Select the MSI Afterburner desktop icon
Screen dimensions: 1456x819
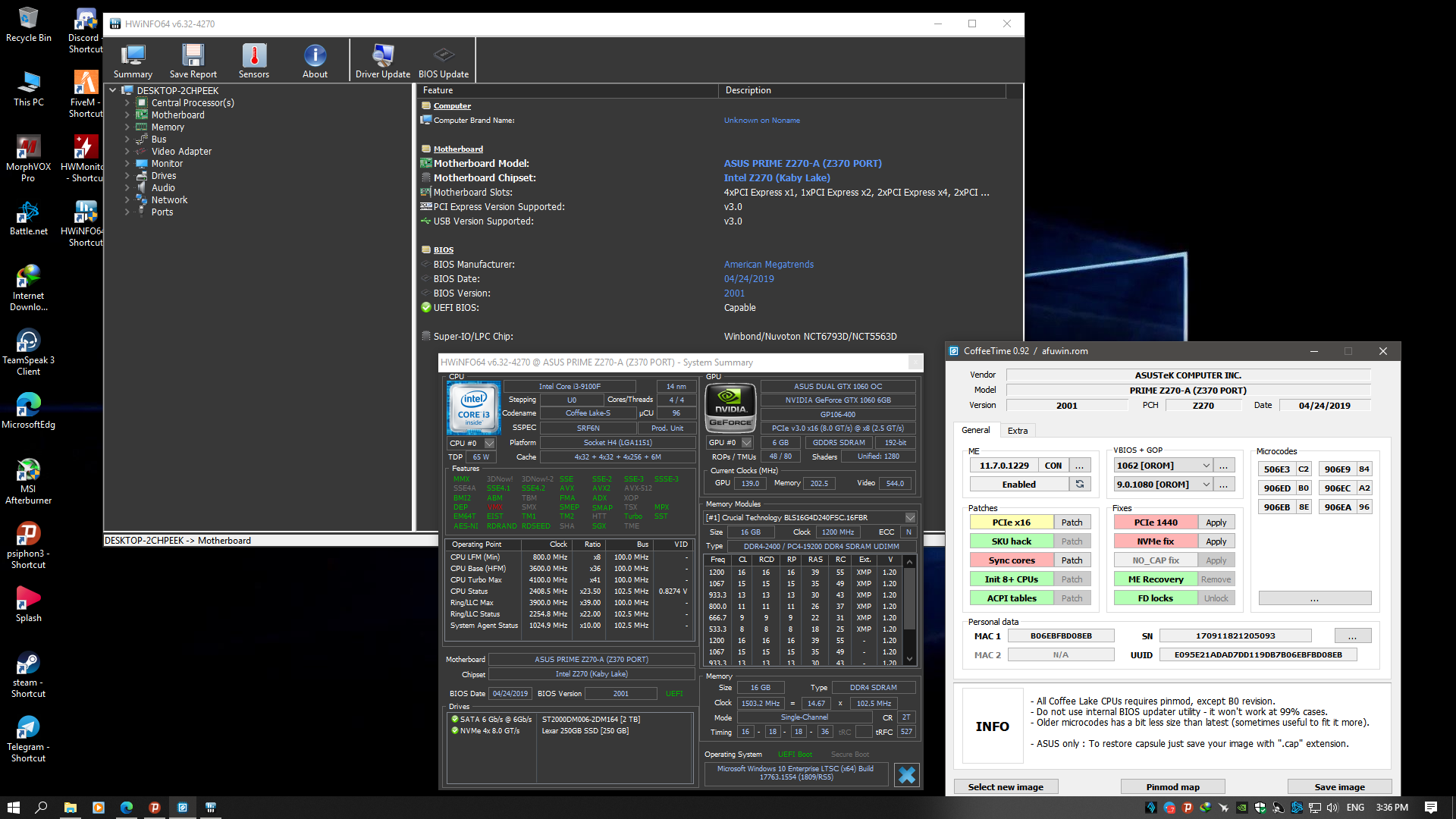click(29, 481)
